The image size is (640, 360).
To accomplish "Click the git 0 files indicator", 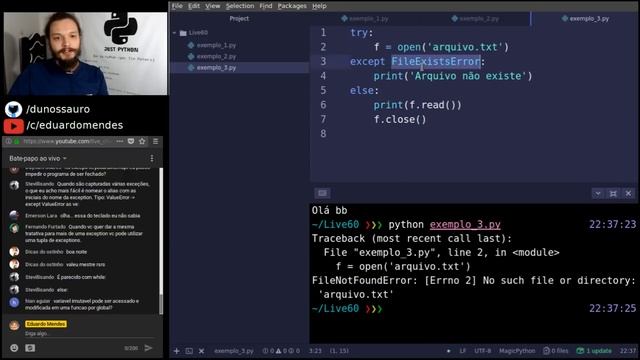I will click(x=556, y=351).
